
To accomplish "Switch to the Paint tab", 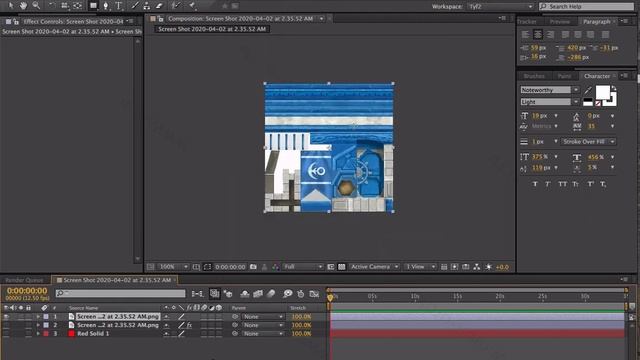I will (564, 76).
